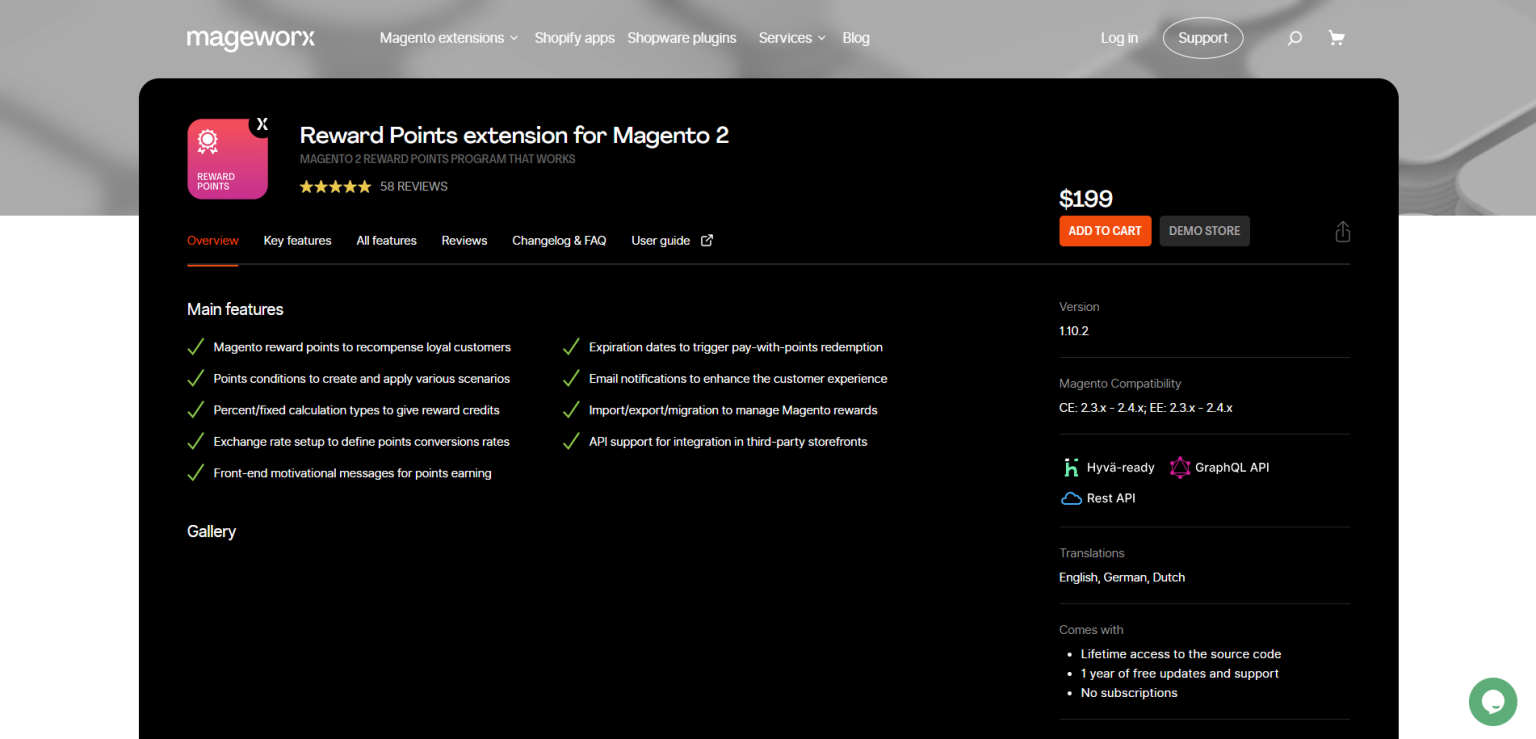
Task: Click 'API support for integration' feature
Action: pos(728,442)
